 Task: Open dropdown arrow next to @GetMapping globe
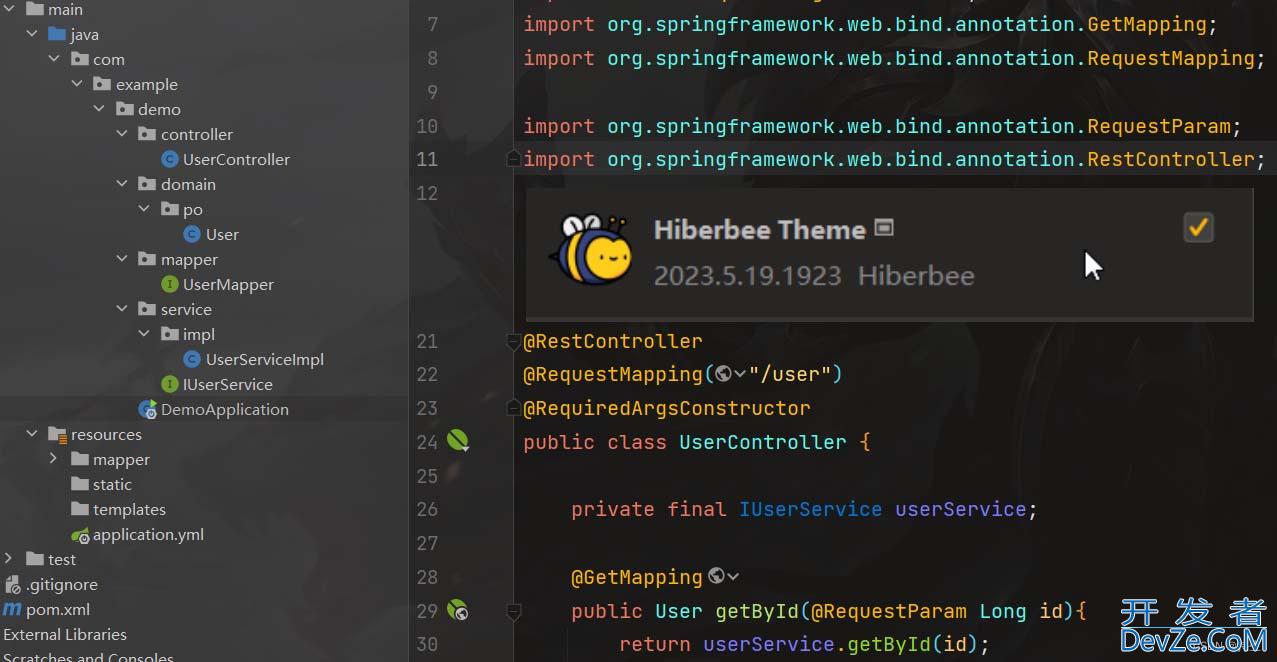tap(733, 576)
